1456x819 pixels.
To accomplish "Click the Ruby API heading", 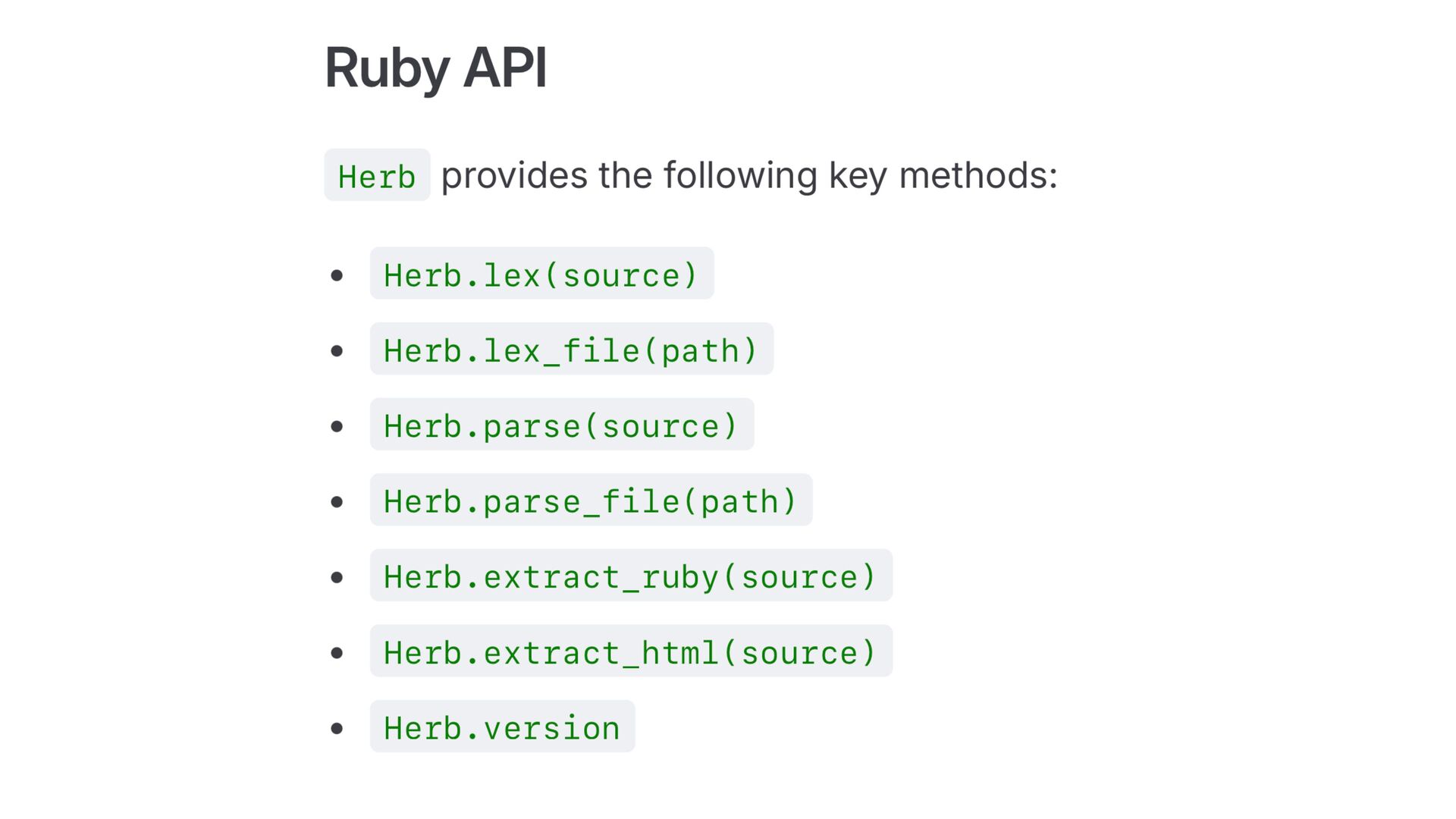I will tap(435, 68).
